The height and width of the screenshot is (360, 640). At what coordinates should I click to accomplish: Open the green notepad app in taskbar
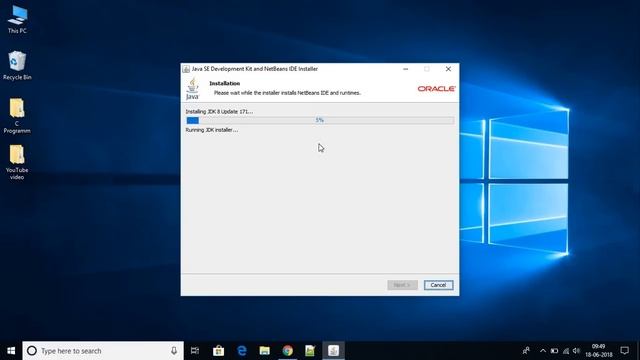(310, 351)
